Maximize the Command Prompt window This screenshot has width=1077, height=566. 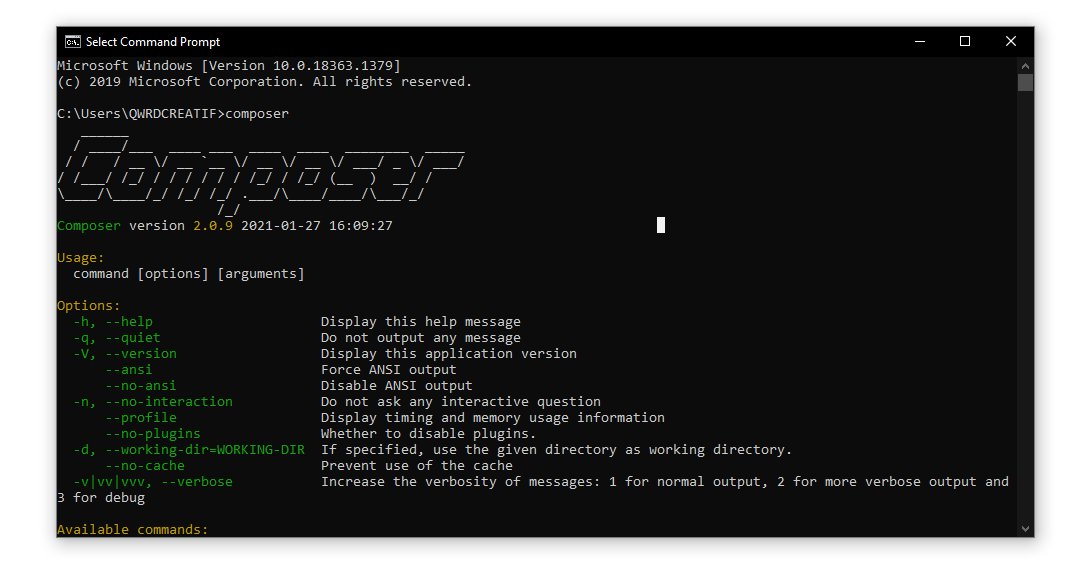965,42
